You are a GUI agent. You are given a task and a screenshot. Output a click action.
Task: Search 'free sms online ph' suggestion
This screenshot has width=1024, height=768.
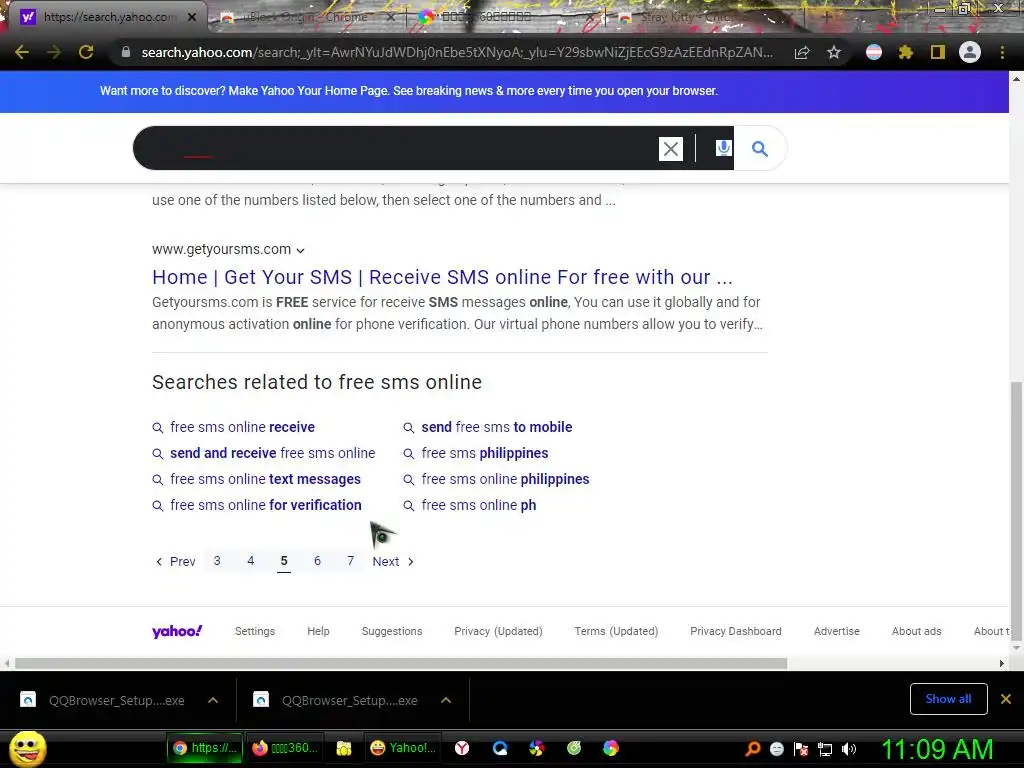tap(479, 505)
